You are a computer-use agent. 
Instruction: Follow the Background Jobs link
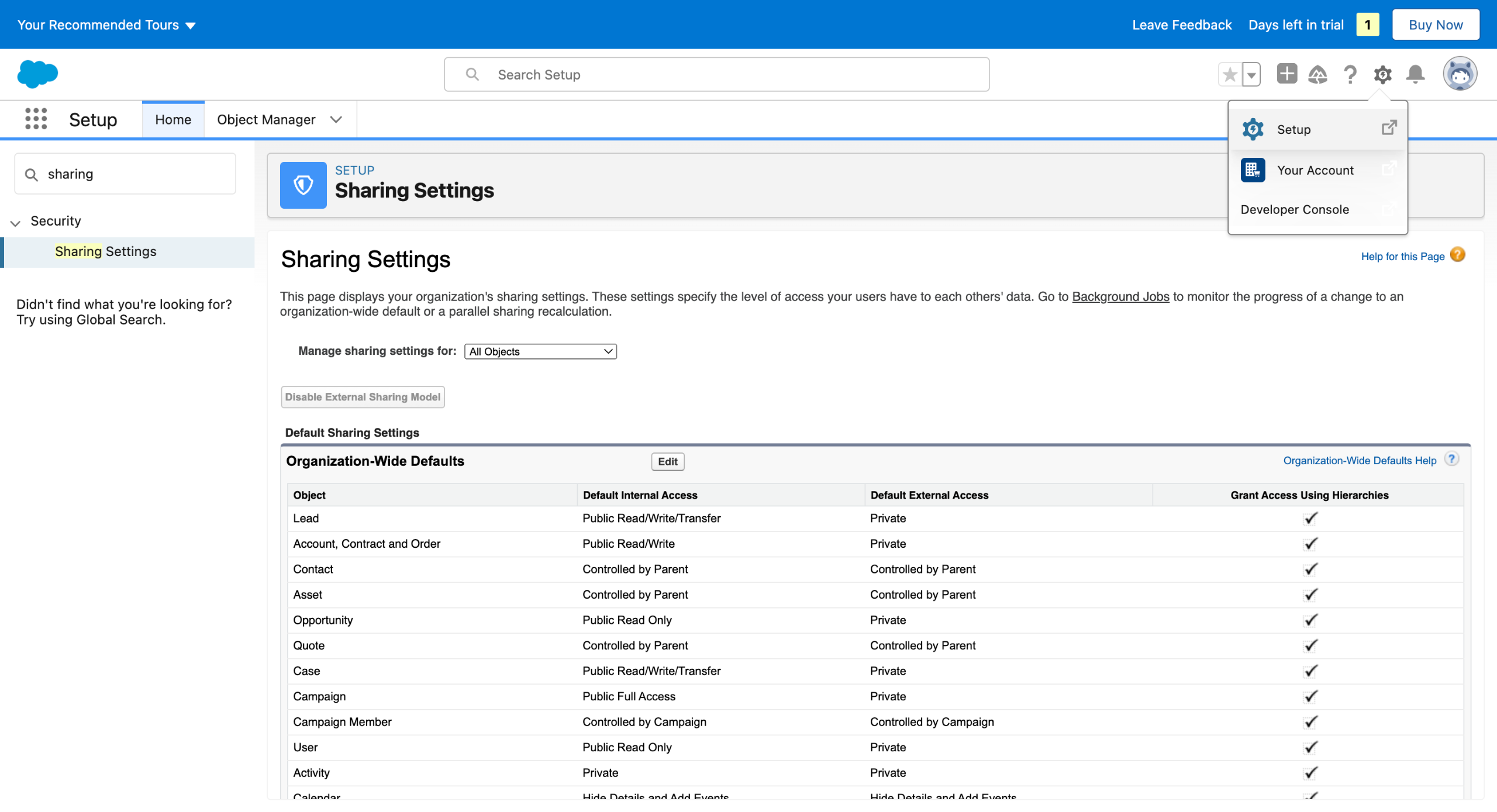click(1120, 296)
